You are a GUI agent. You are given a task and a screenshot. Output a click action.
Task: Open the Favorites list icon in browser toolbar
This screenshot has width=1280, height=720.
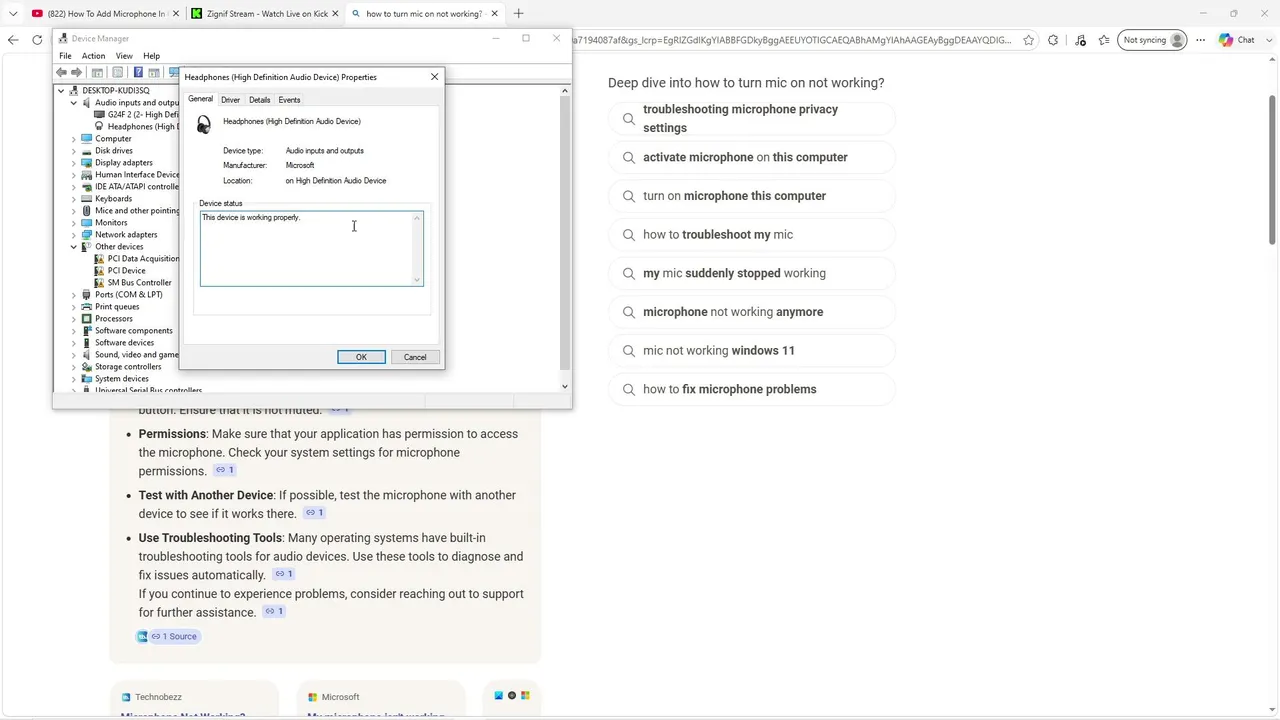click(1104, 40)
